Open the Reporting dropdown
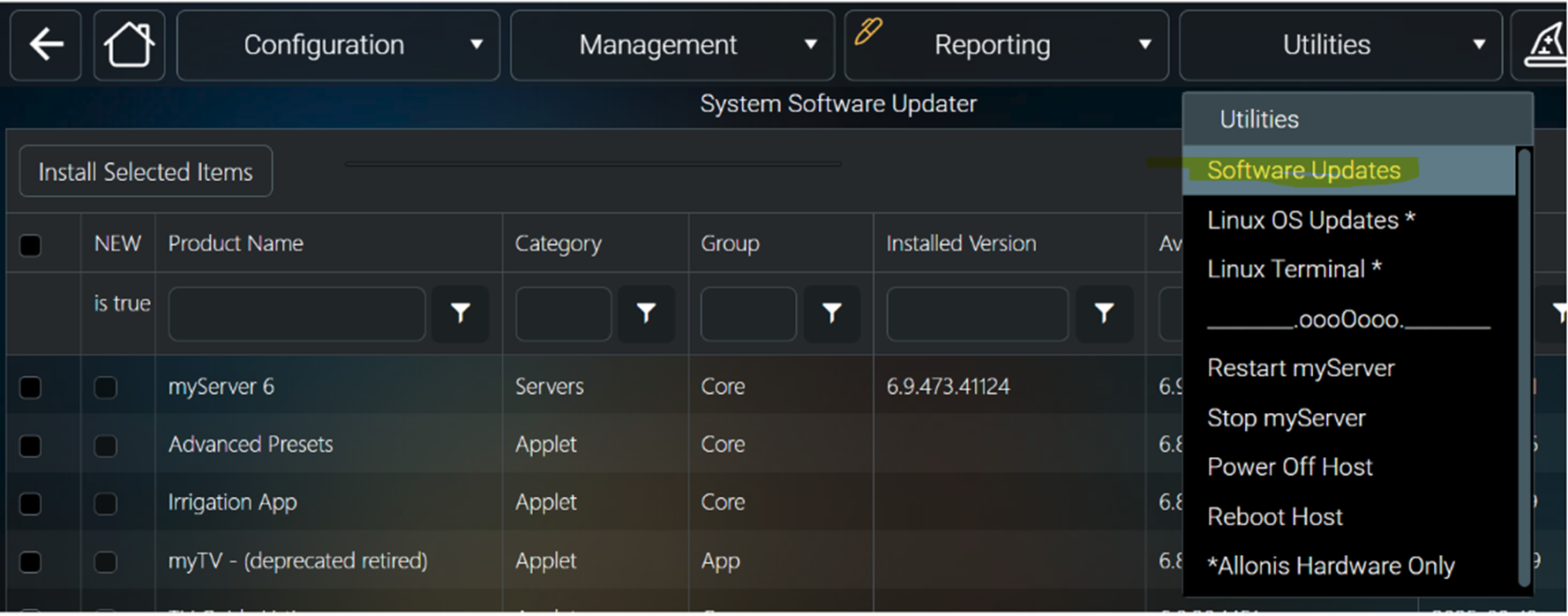Viewport: 1568px width, 616px height. pos(1007,45)
